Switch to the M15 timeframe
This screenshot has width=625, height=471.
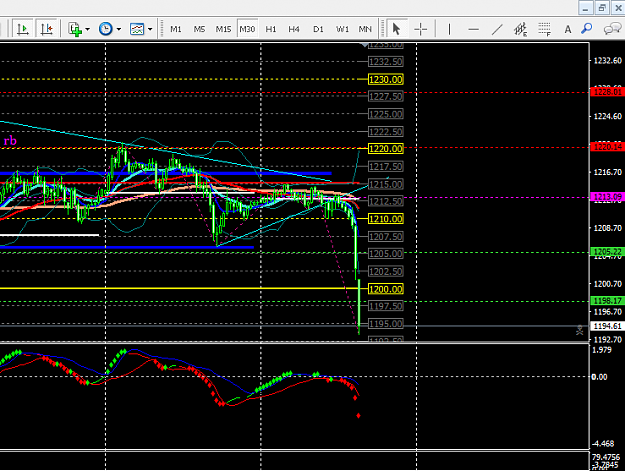point(223,29)
